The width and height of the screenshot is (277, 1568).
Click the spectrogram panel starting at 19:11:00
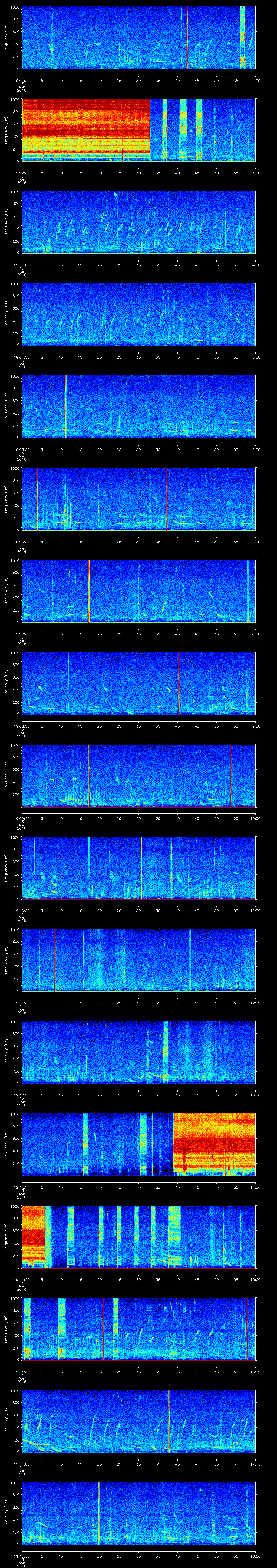coord(139,960)
